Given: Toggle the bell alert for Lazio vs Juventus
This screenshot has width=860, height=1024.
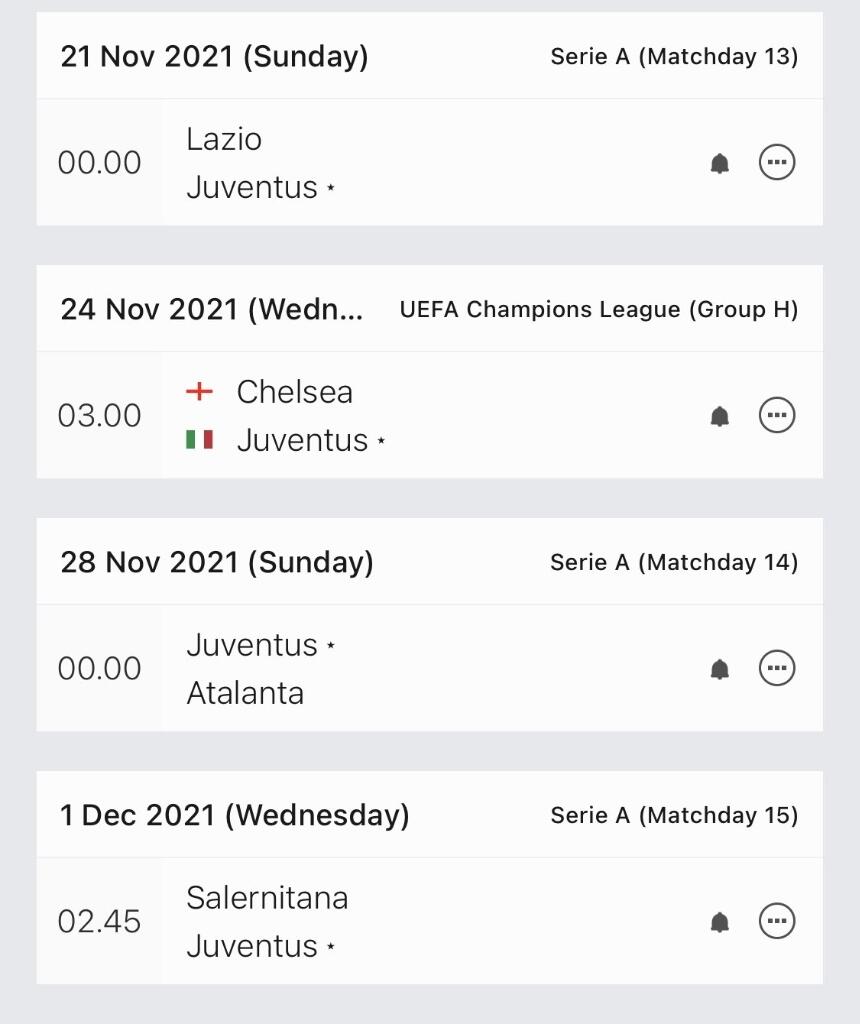Looking at the screenshot, I should [720, 163].
